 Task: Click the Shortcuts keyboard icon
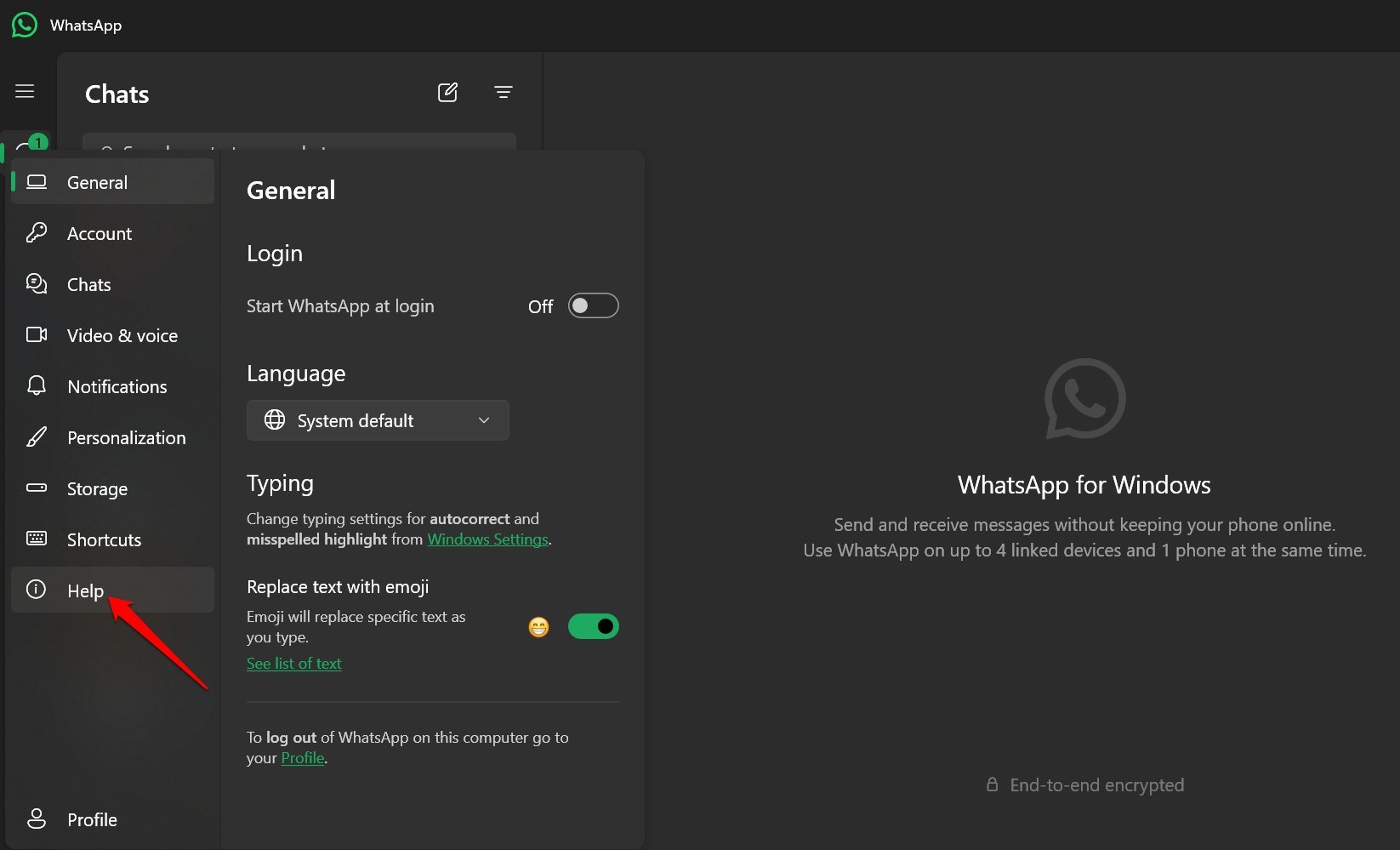(x=37, y=538)
